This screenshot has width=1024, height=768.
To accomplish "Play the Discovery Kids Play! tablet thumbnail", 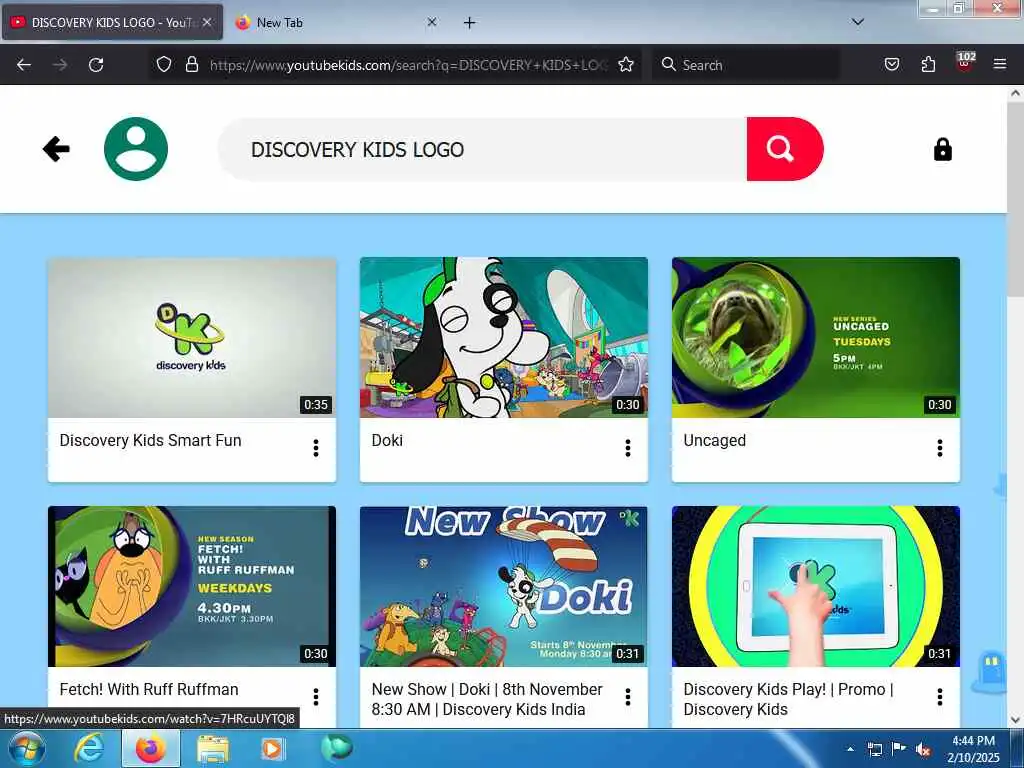I will [816, 586].
